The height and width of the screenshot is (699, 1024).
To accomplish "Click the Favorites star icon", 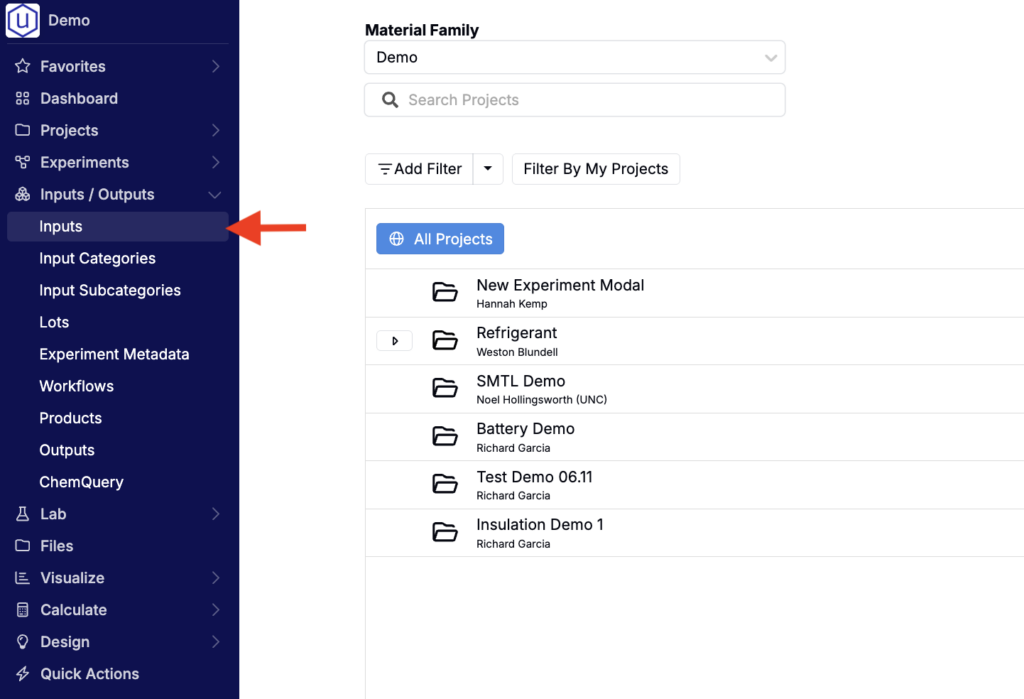I will (x=23, y=67).
